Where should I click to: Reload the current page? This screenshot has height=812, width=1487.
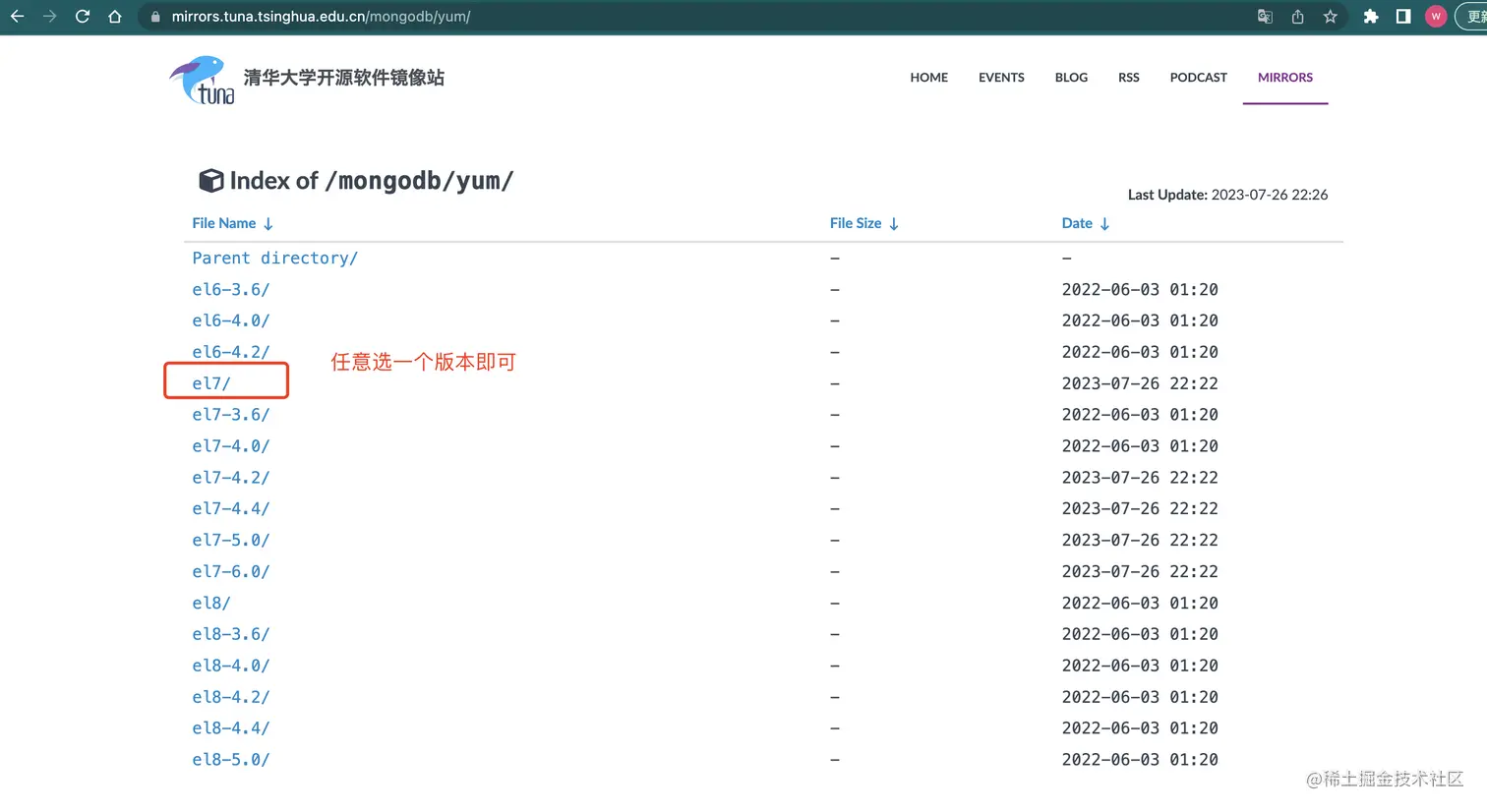[x=83, y=17]
